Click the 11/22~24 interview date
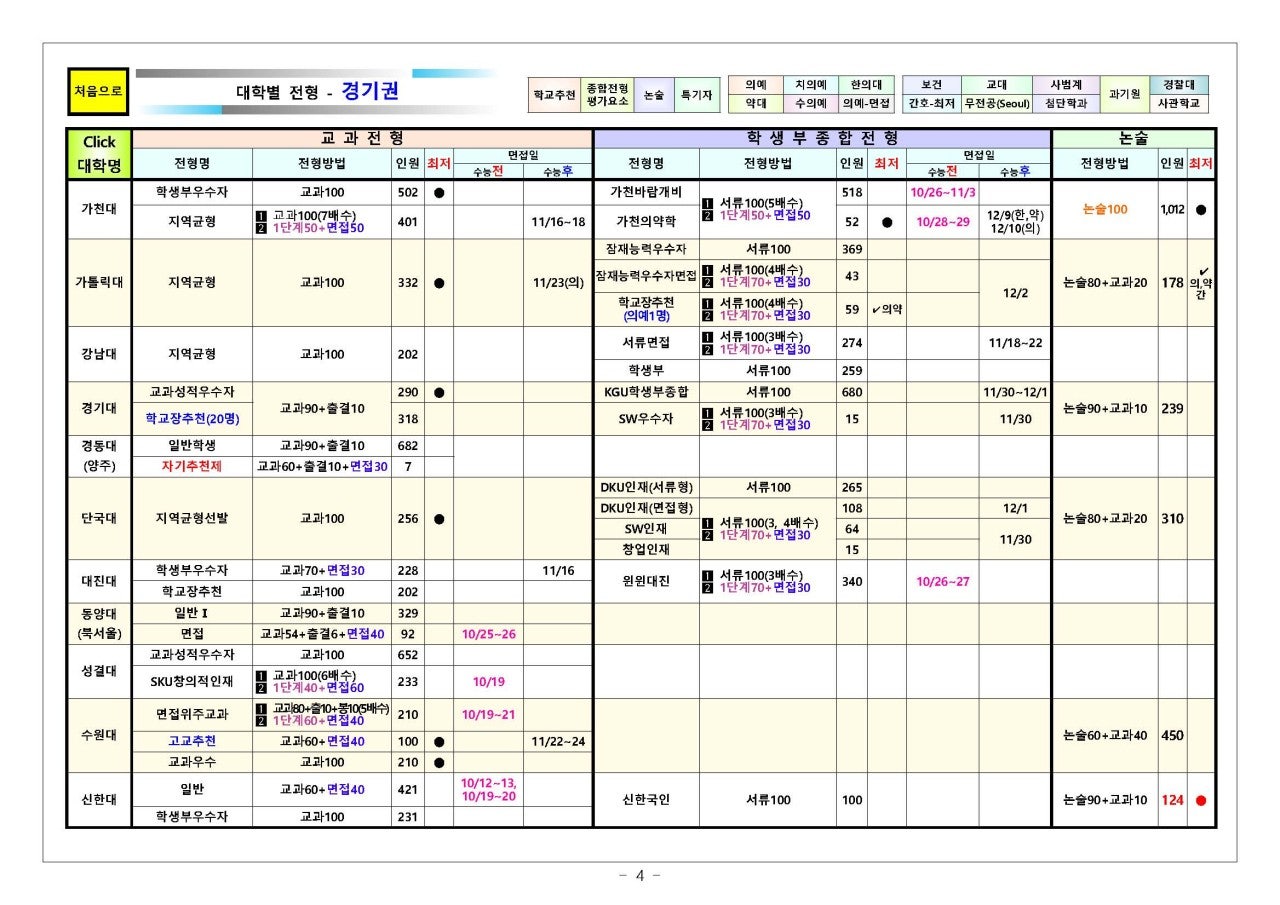The width and height of the screenshot is (1280, 905). [x=558, y=741]
